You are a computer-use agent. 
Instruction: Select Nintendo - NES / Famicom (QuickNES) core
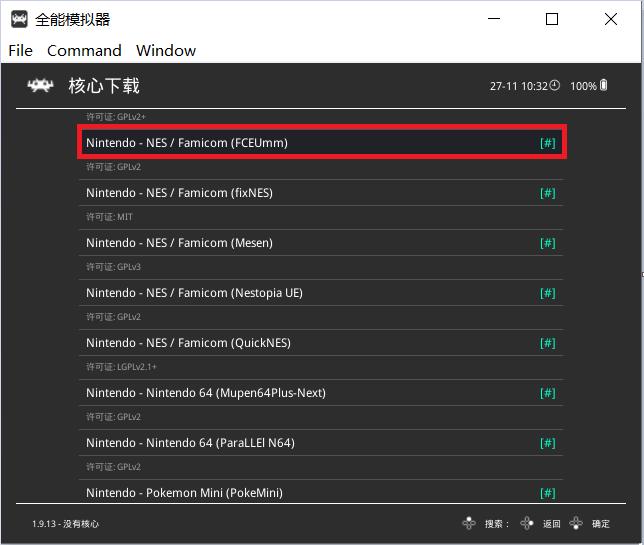click(x=320, y=343)
